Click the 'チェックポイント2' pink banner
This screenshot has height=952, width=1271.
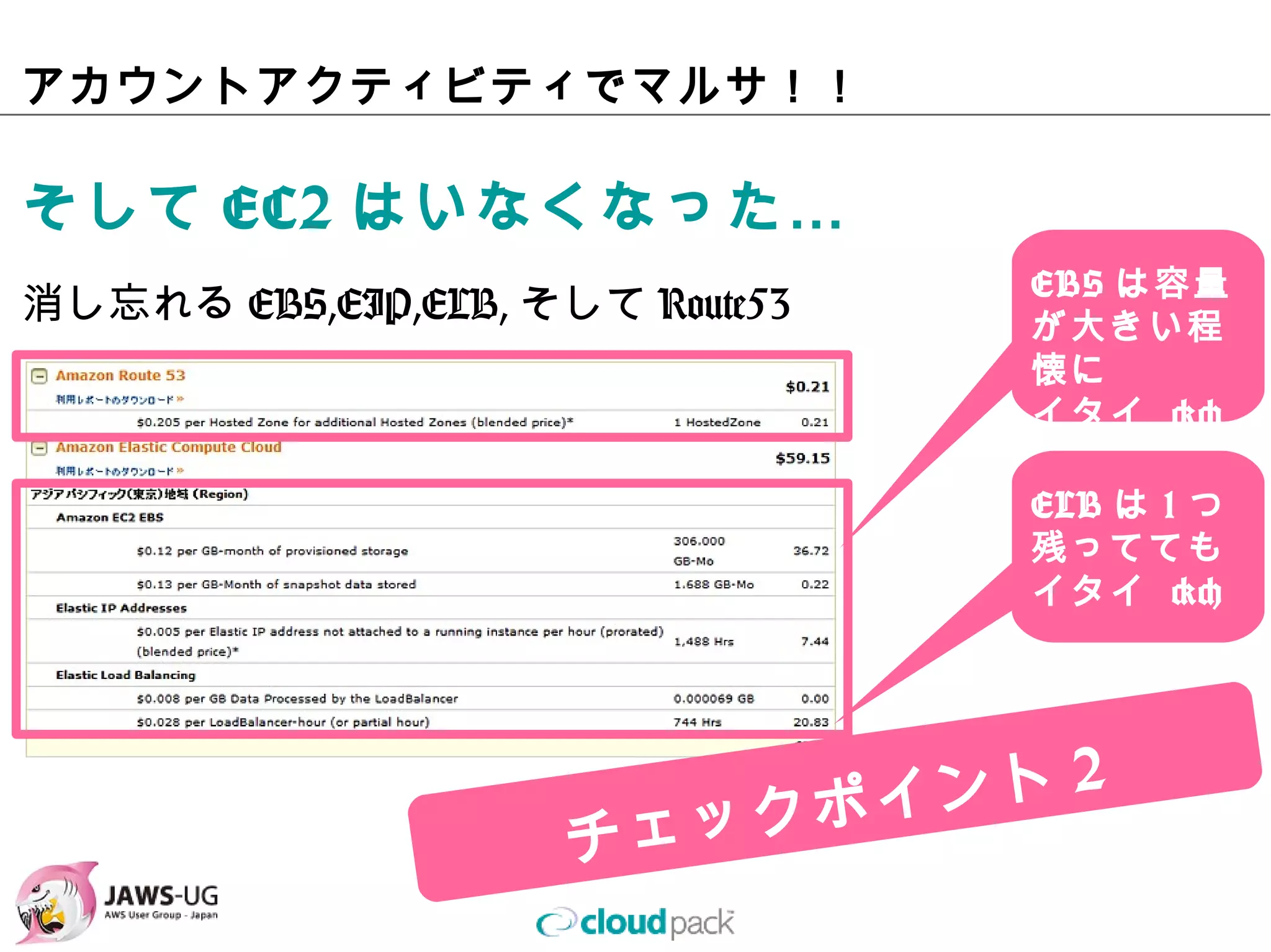click(835, 793)
